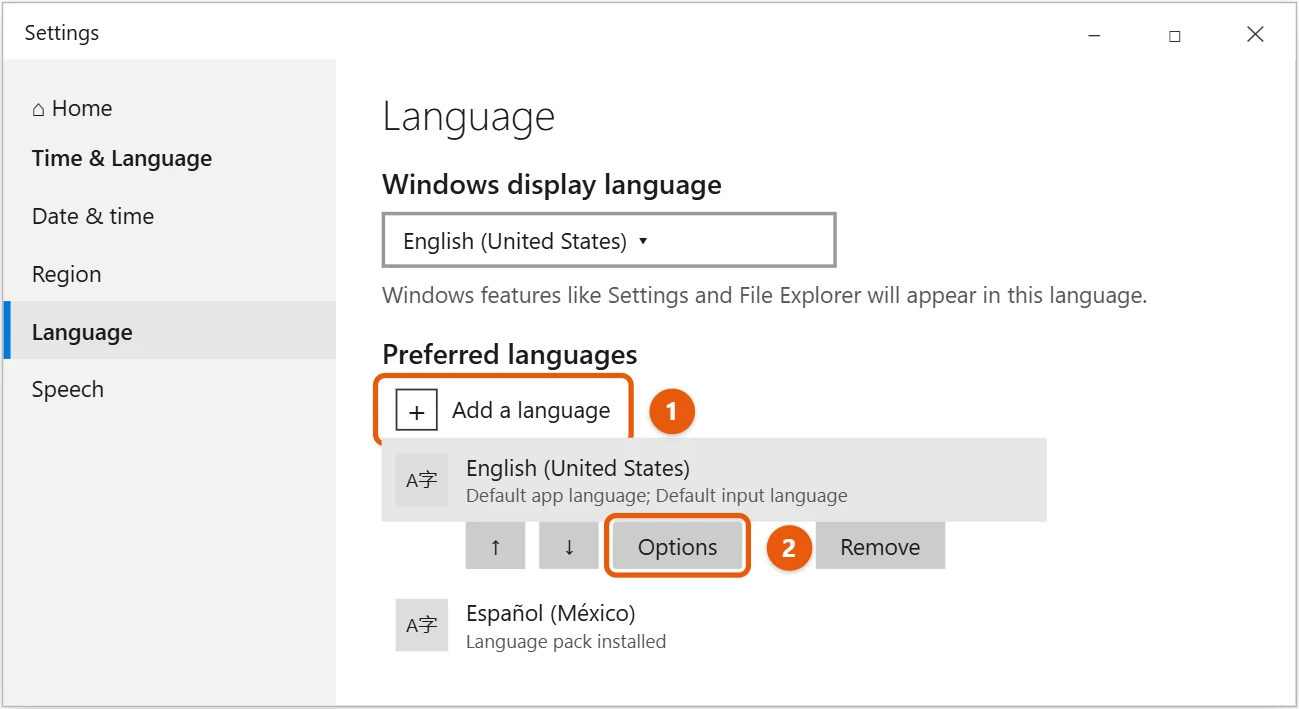This screenshot has width=1299, height=709.
Task: Click the Windows display language heading
Action: 552,185
